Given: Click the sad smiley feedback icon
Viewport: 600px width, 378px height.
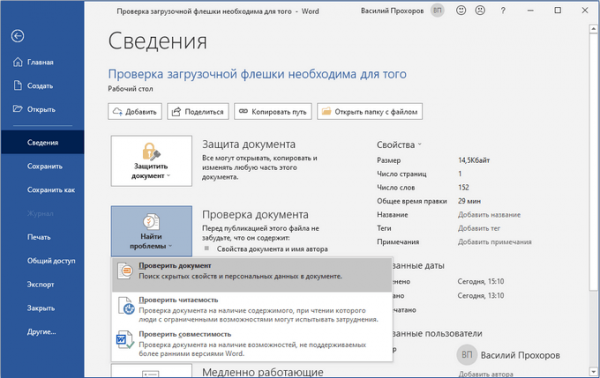Looking at the screenshot, I should (480, 11).
